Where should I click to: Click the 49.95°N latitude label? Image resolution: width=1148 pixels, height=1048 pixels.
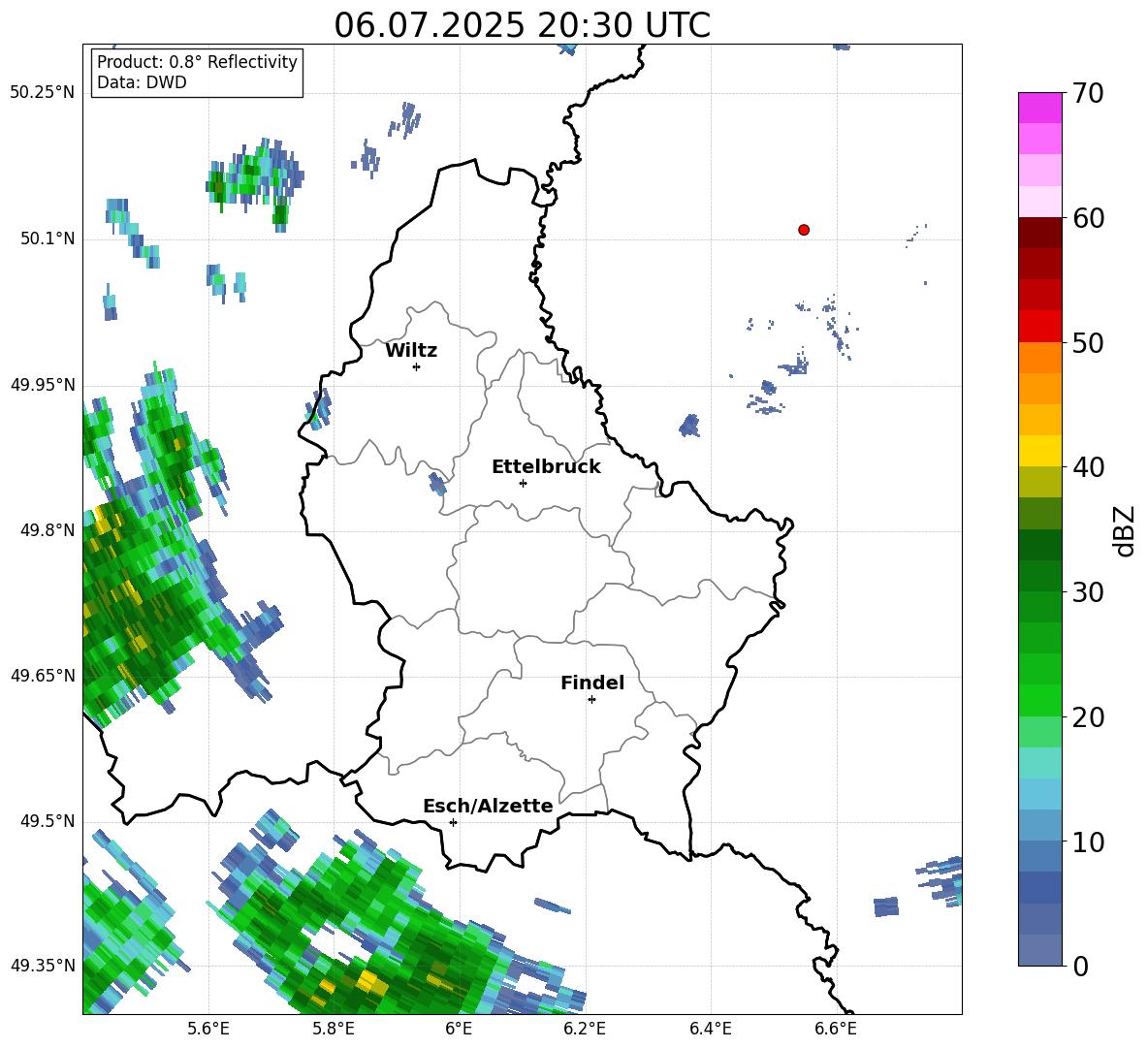pos(43,385)
